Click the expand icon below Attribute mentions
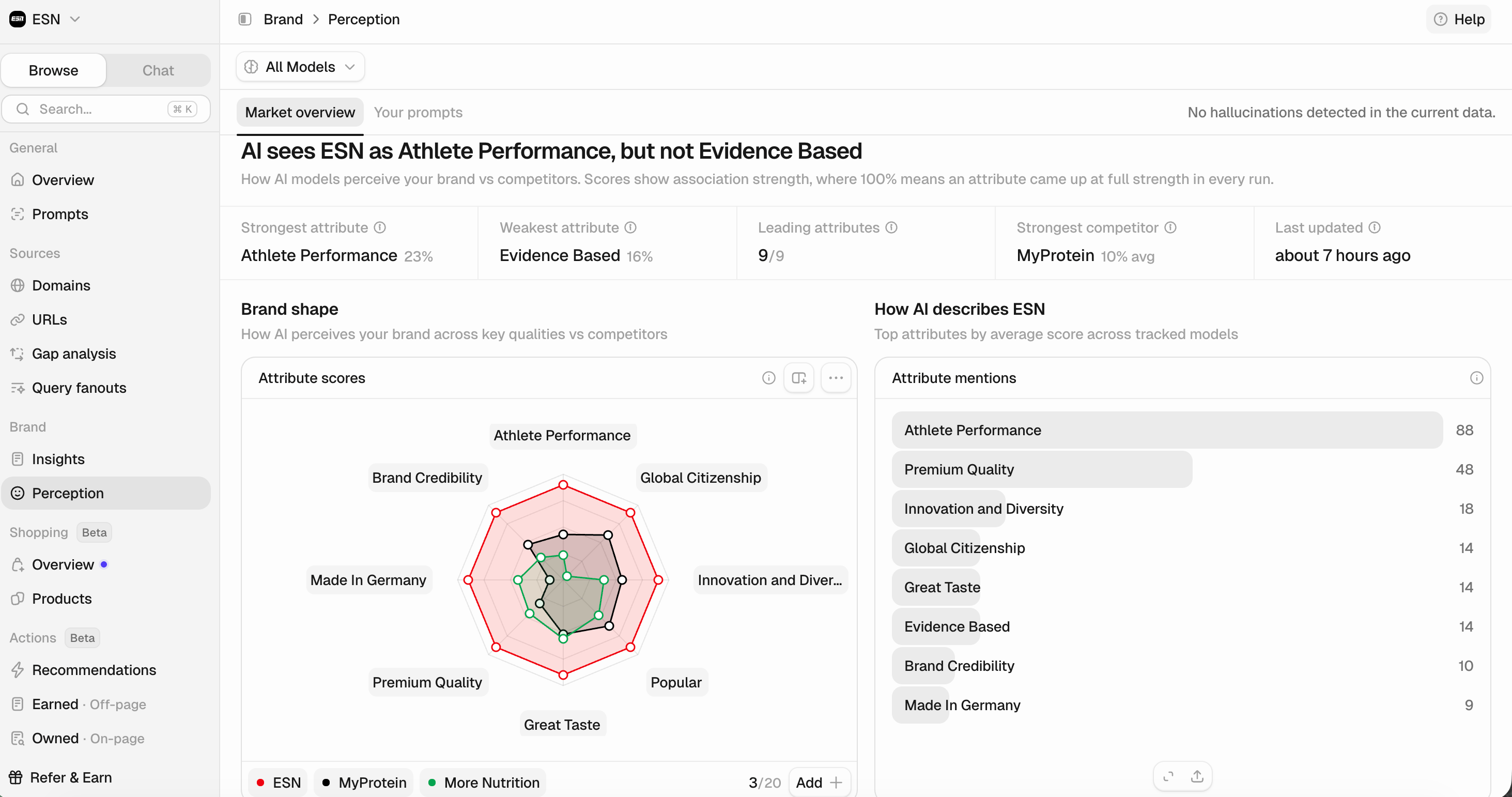This screenshot has width=1512, height=797. click(x=1168, y=776)
